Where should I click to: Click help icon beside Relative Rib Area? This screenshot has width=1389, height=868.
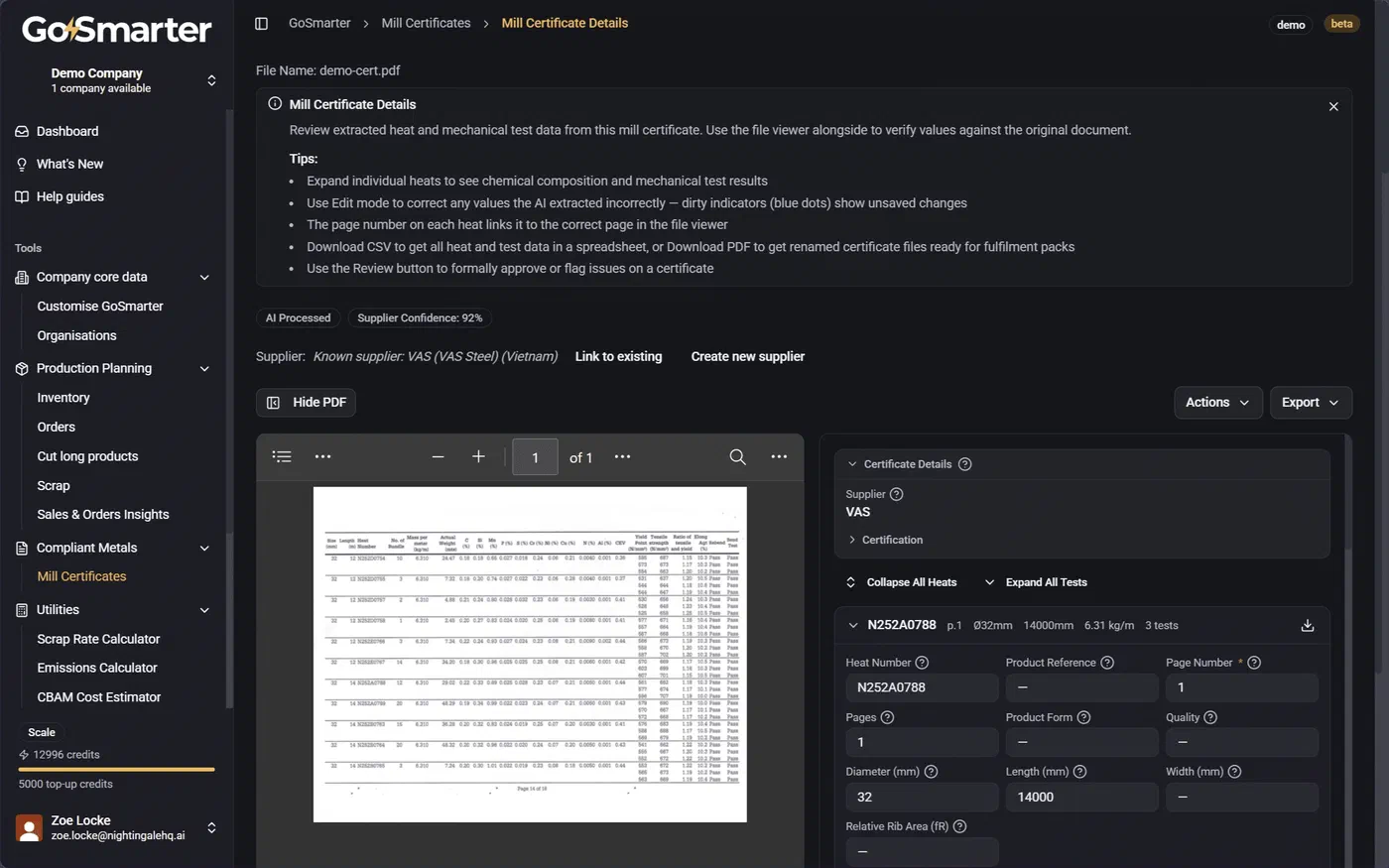coord(959,826)
